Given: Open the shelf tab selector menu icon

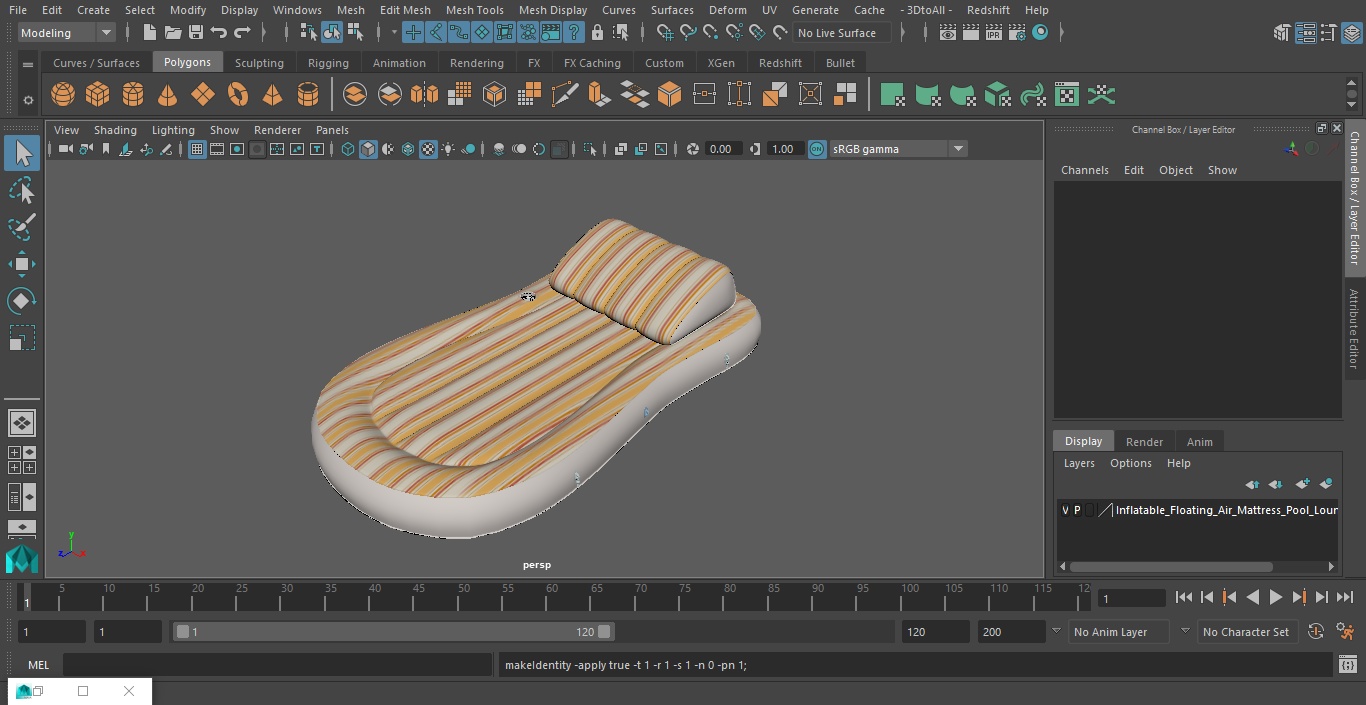Looking at the screenshot, I should tap(28, 64).
